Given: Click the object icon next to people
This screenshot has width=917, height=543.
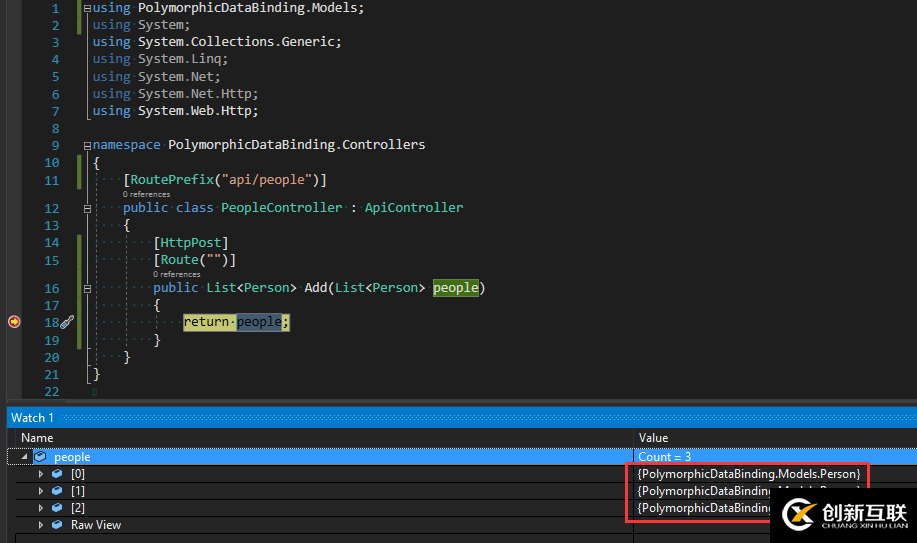Looking at the screenshot, I should point(40,456).
